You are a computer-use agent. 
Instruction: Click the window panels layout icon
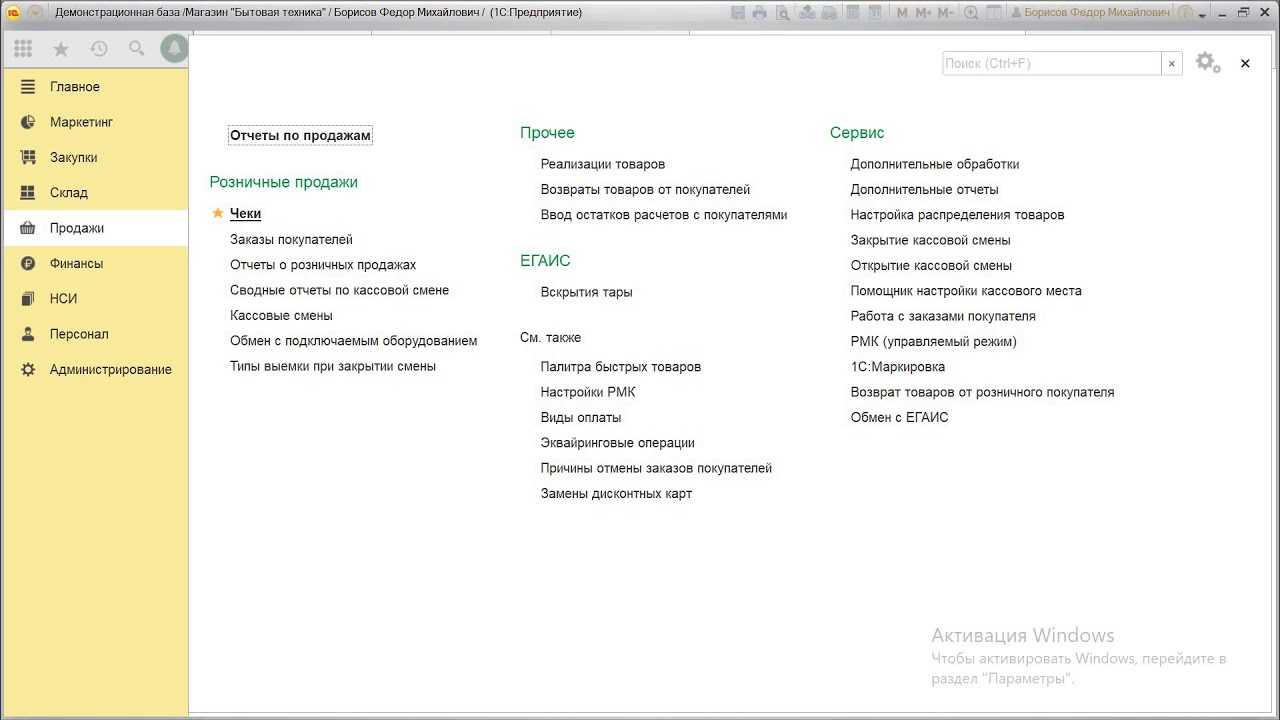click(x=994, y=13)
